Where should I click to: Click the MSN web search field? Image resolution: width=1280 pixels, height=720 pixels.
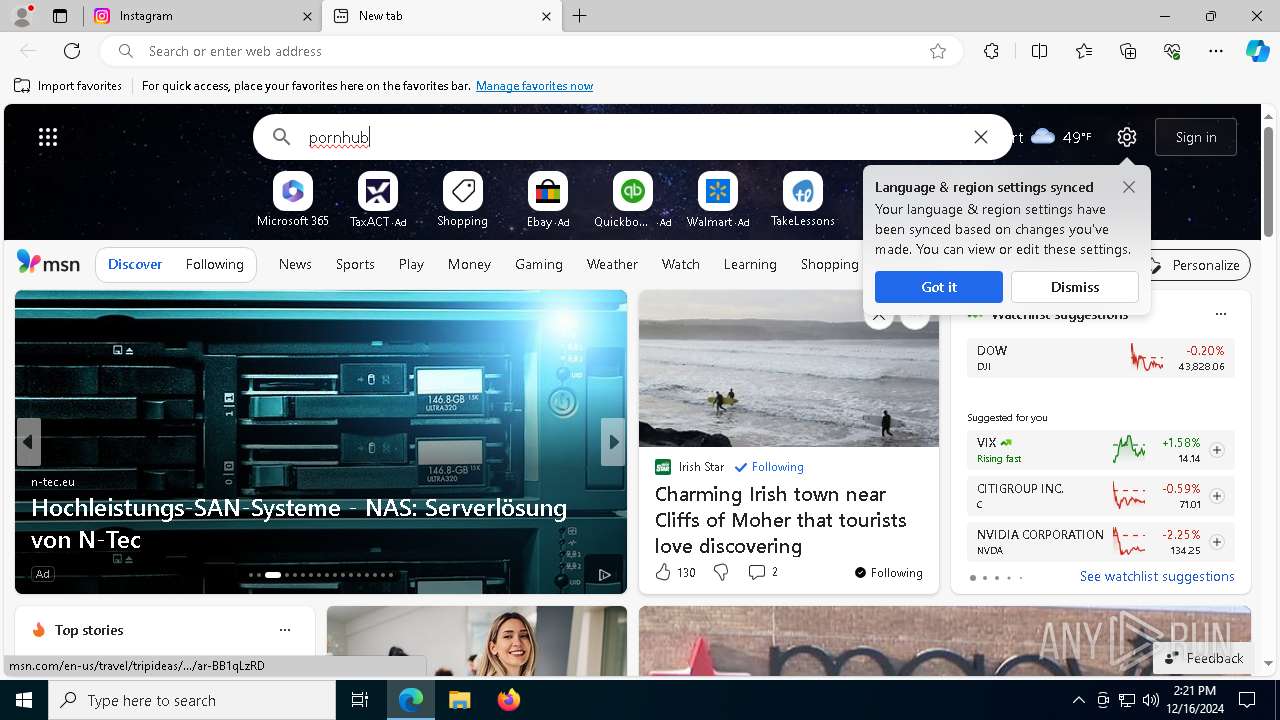click(635, 137)
